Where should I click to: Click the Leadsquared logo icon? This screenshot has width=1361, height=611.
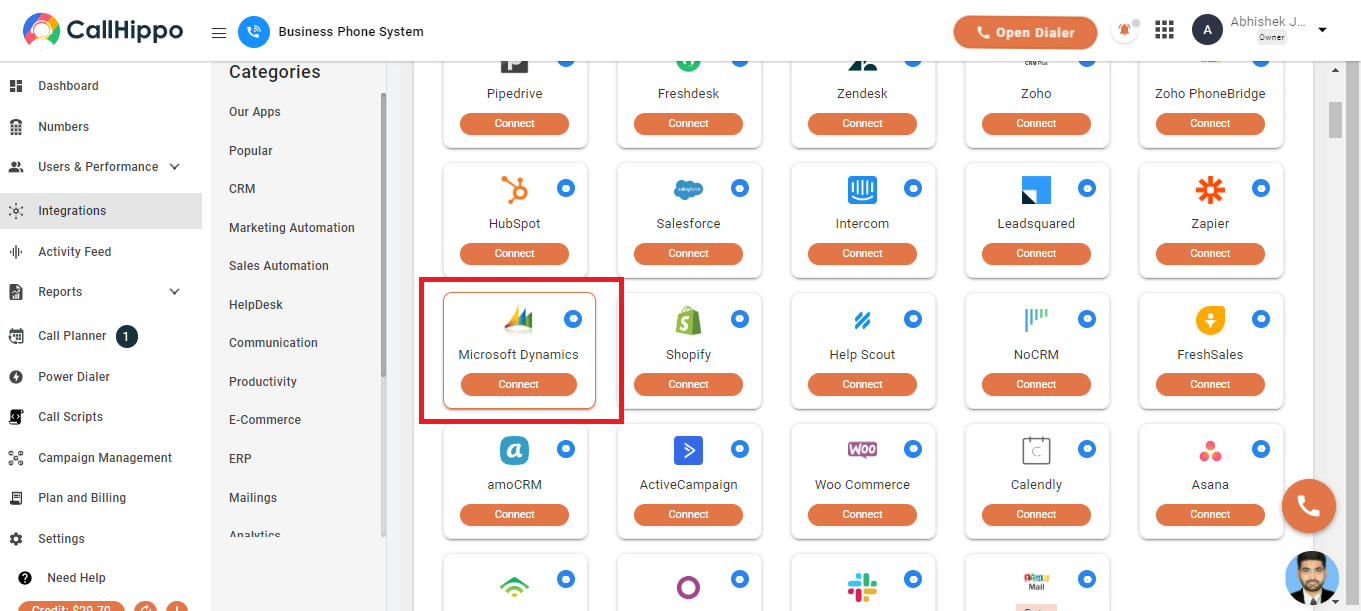[x=1036, y=190]
